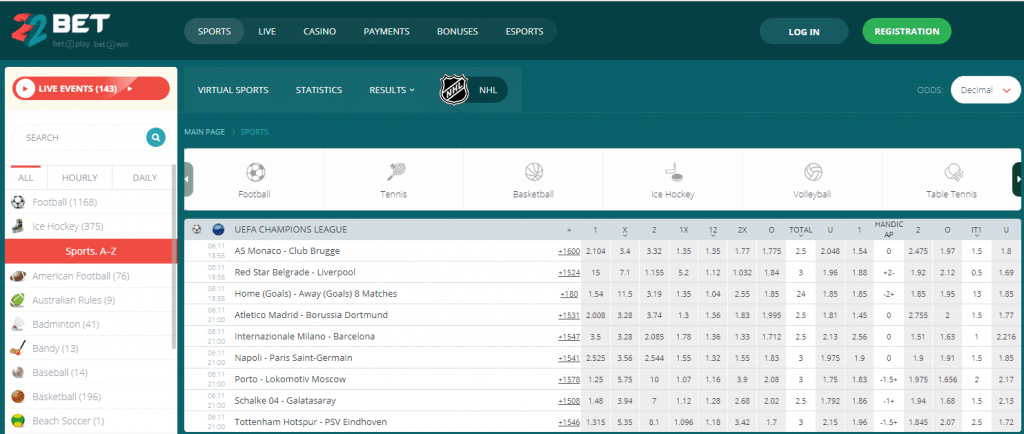Click into the Search input field
Screen dimensions: 1024x434
tap(80, 138)
